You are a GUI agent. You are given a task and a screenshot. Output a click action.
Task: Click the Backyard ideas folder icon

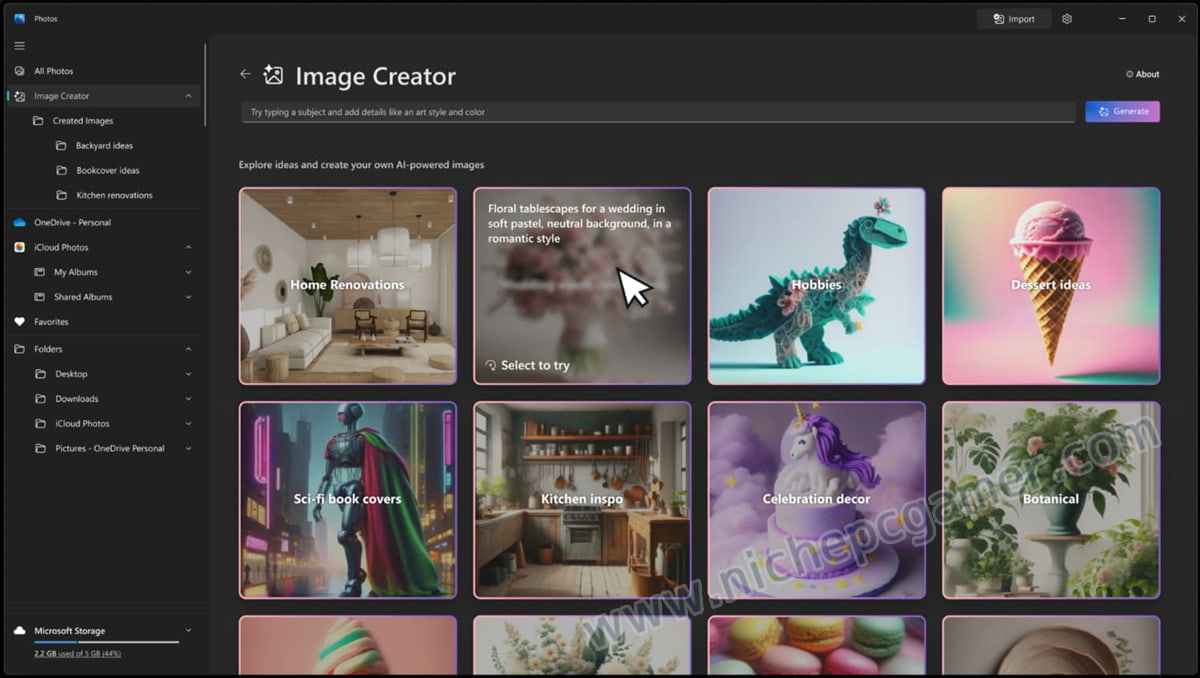62,146
